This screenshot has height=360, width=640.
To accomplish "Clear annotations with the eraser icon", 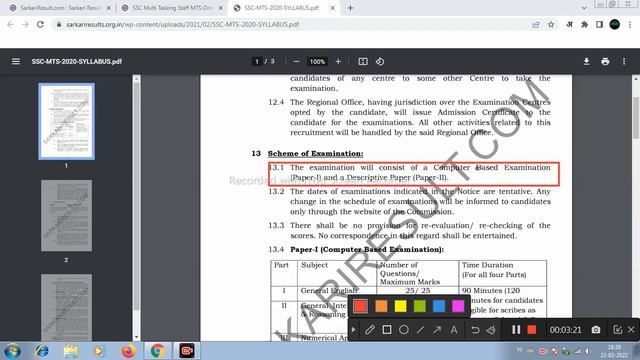I will (491, 330).
